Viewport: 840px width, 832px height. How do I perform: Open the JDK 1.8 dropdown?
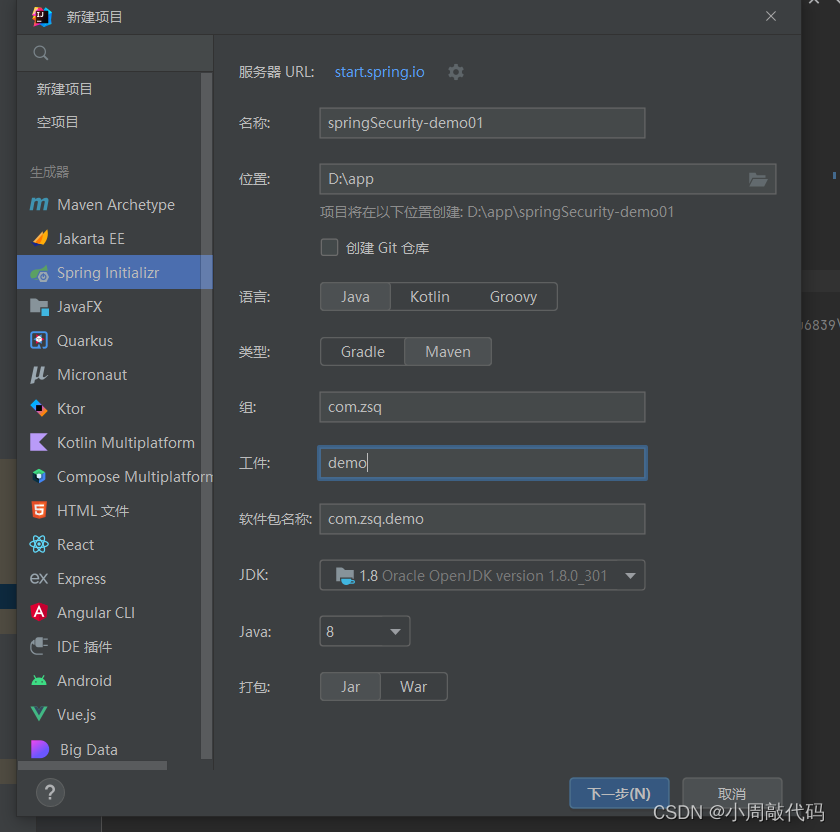click(482, 575)
